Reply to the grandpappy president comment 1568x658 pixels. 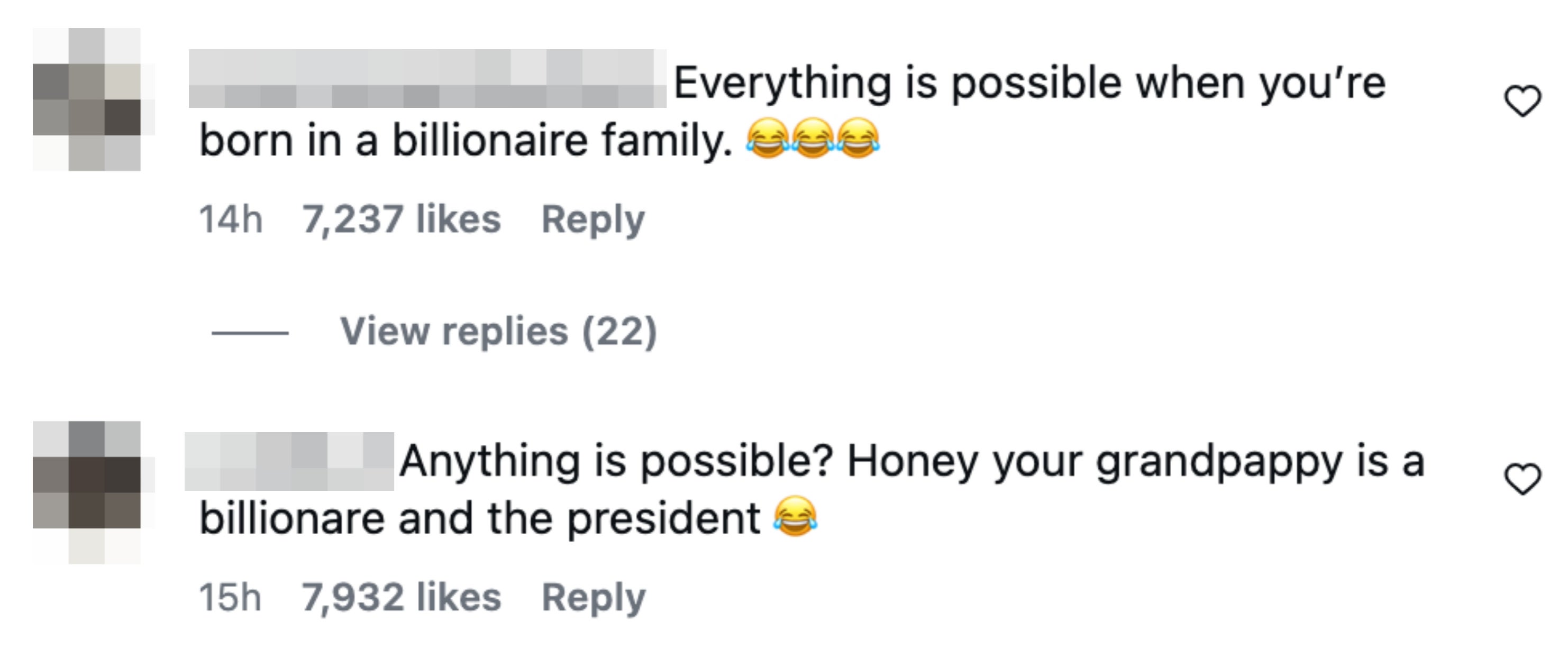click(x=593, y=598)
